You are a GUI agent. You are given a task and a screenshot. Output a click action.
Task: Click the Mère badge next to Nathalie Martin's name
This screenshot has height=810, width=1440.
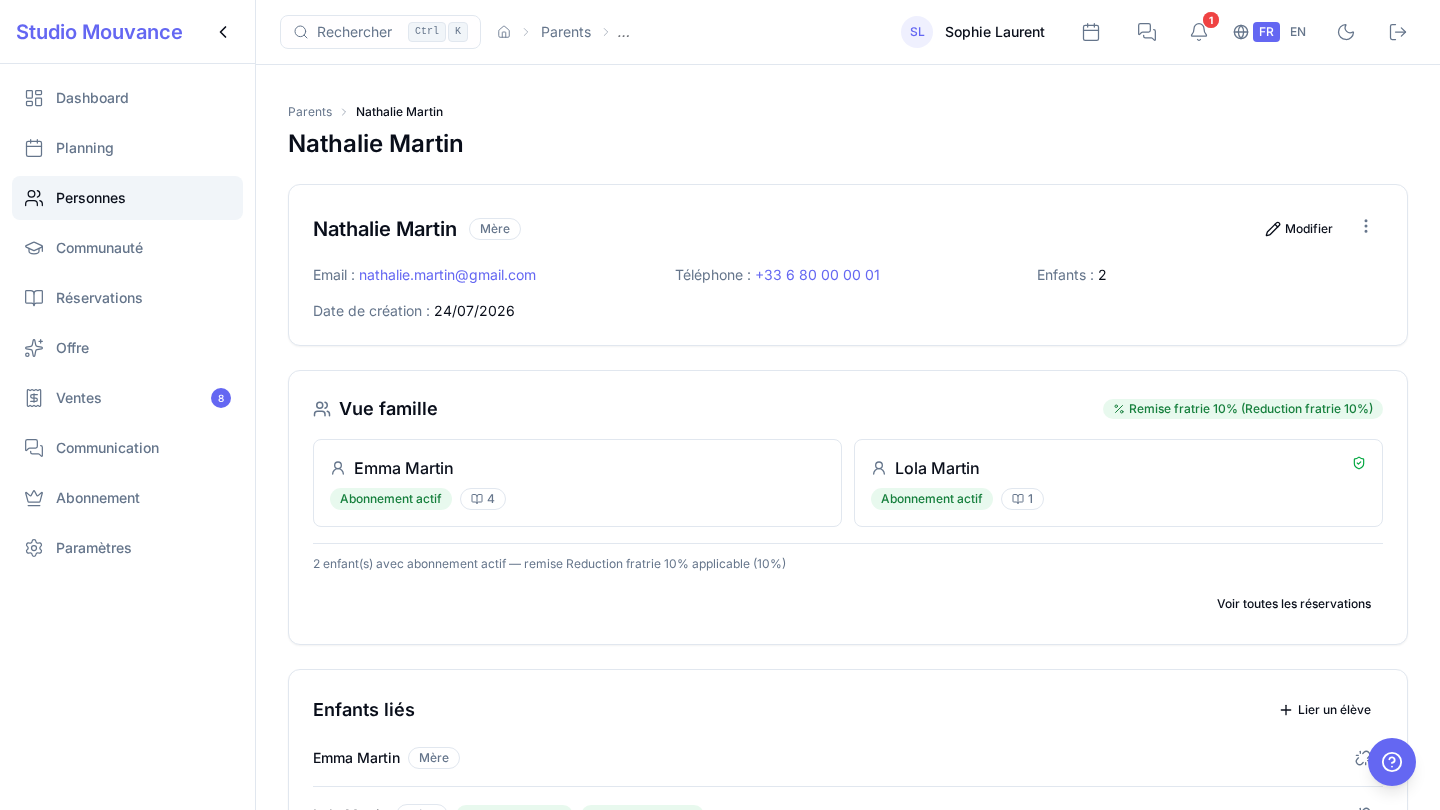click(x=495, y=229)
